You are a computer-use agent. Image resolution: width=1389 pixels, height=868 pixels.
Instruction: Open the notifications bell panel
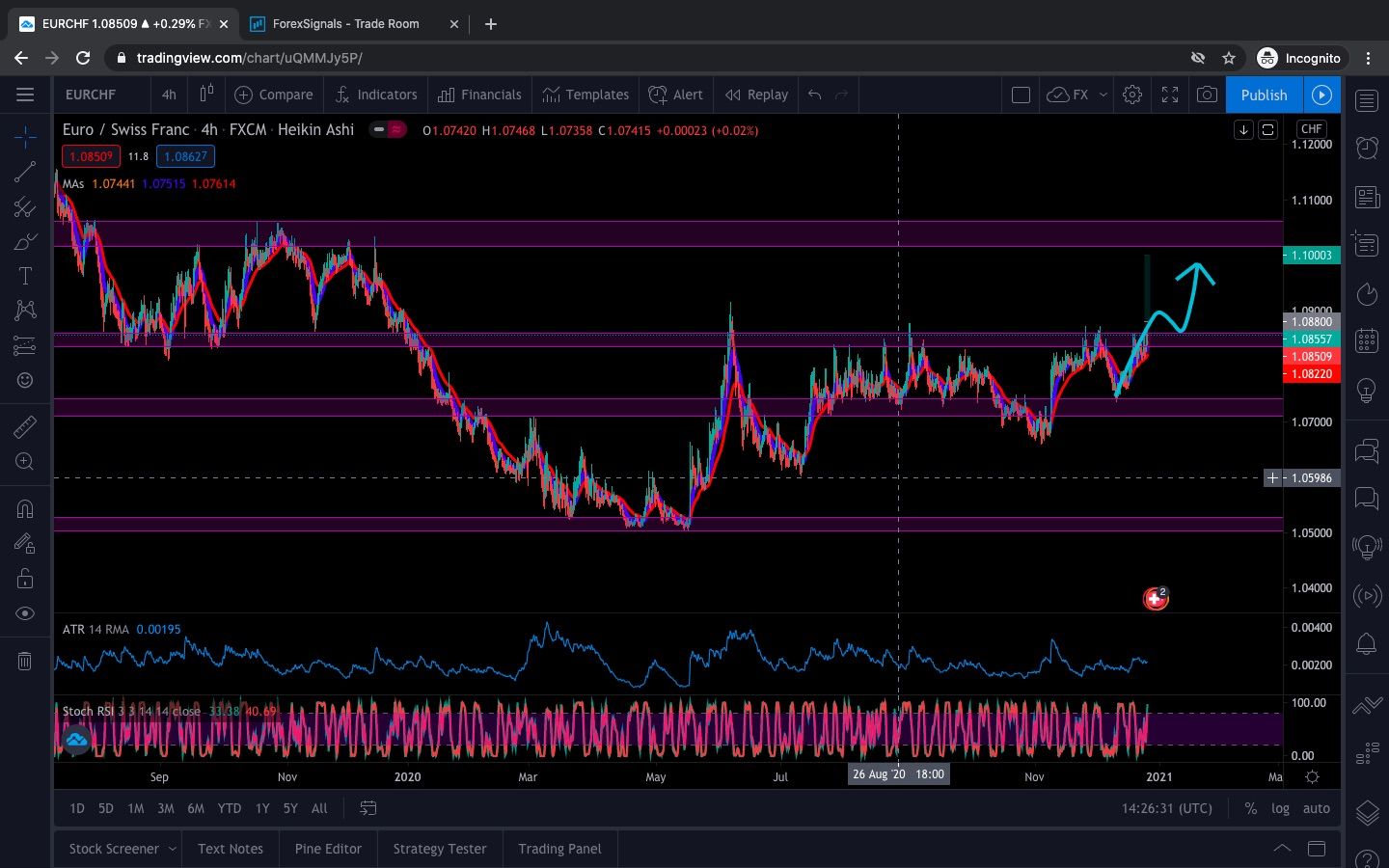click(1367, 643)
